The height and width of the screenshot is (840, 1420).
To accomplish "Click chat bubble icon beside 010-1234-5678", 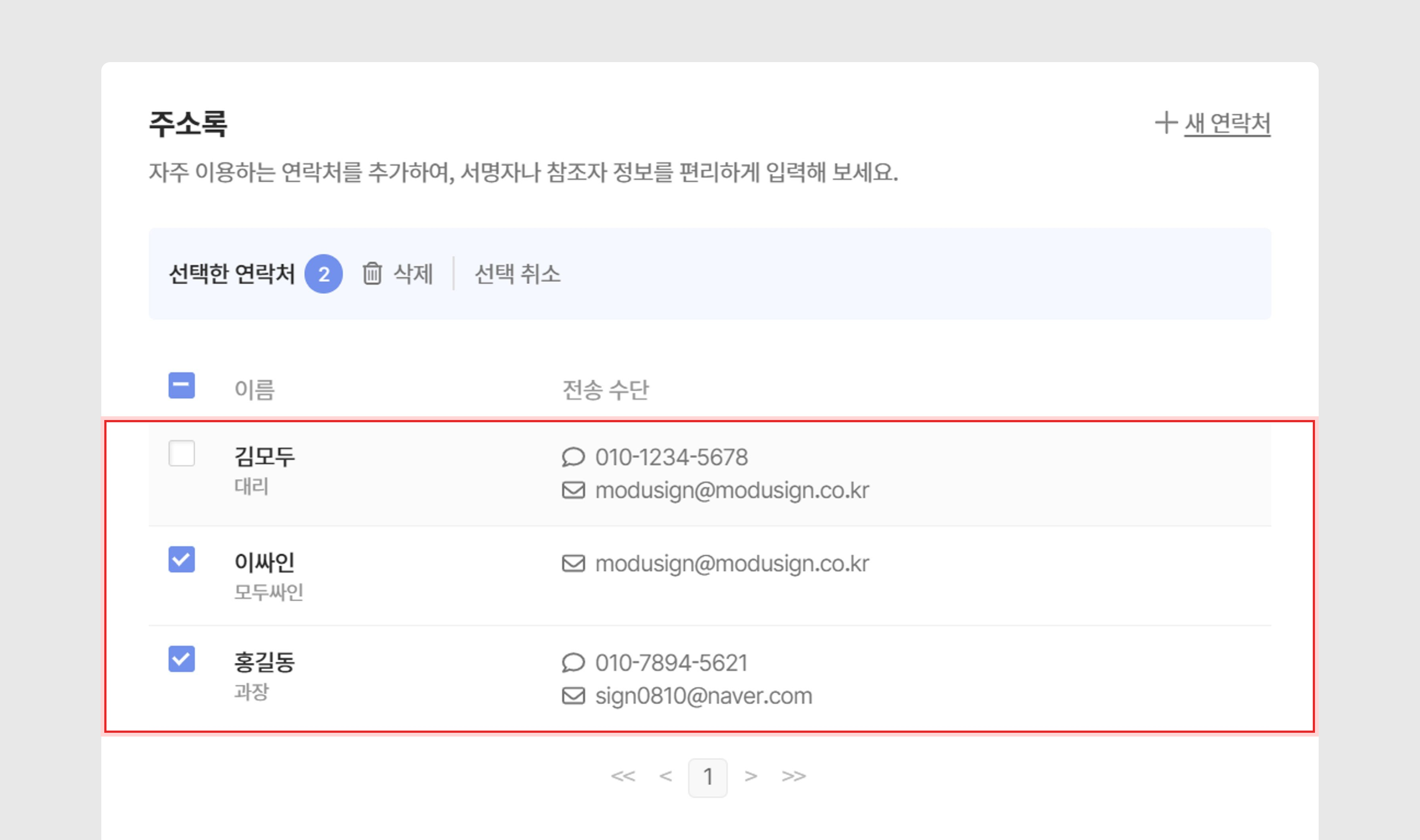I will coord(573,457).
